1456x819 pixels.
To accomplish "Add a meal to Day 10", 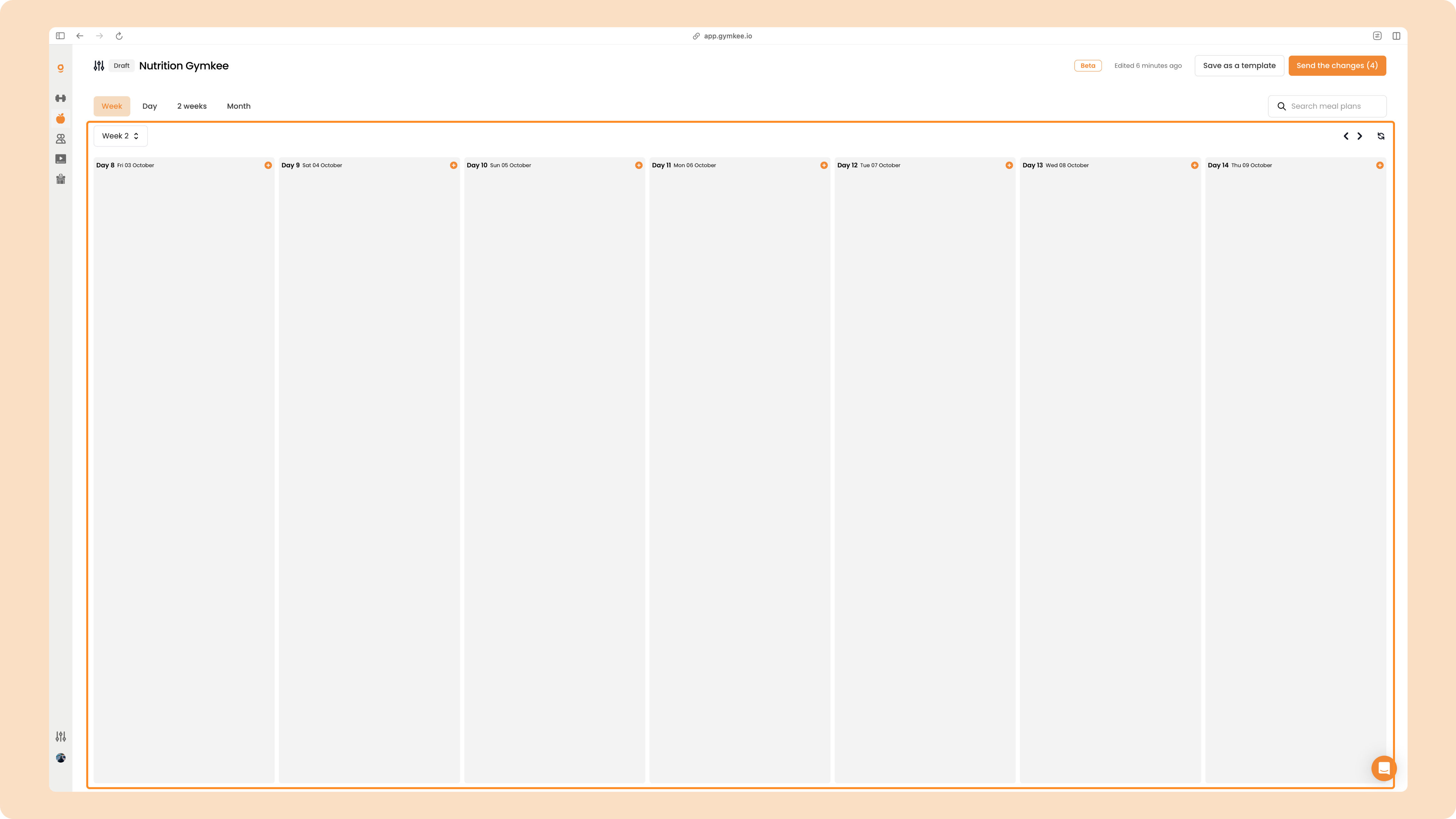I will pos(639,165).
